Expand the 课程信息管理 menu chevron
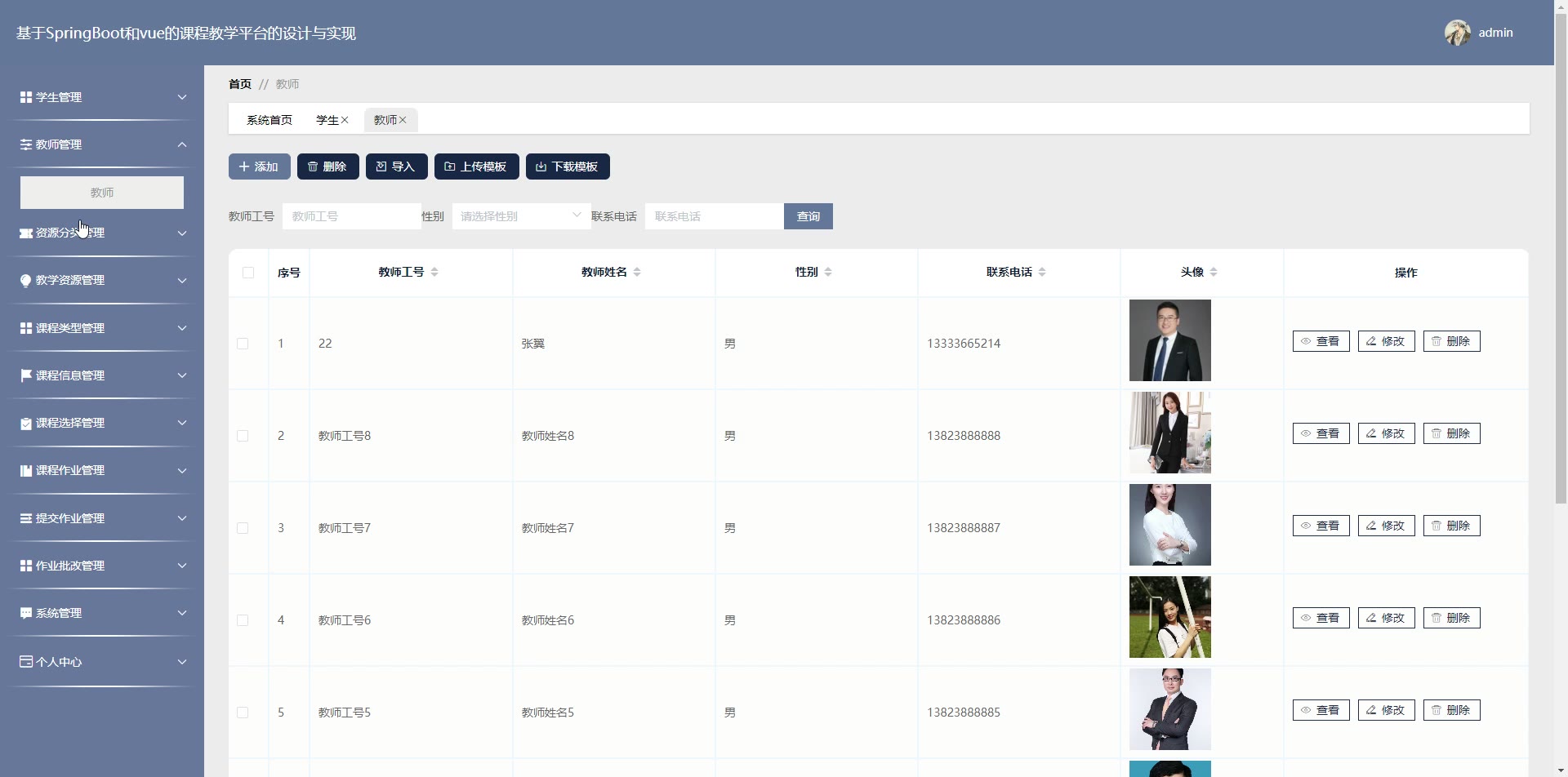The width and height of the screenshot is (1568, 777). (182, 375)
